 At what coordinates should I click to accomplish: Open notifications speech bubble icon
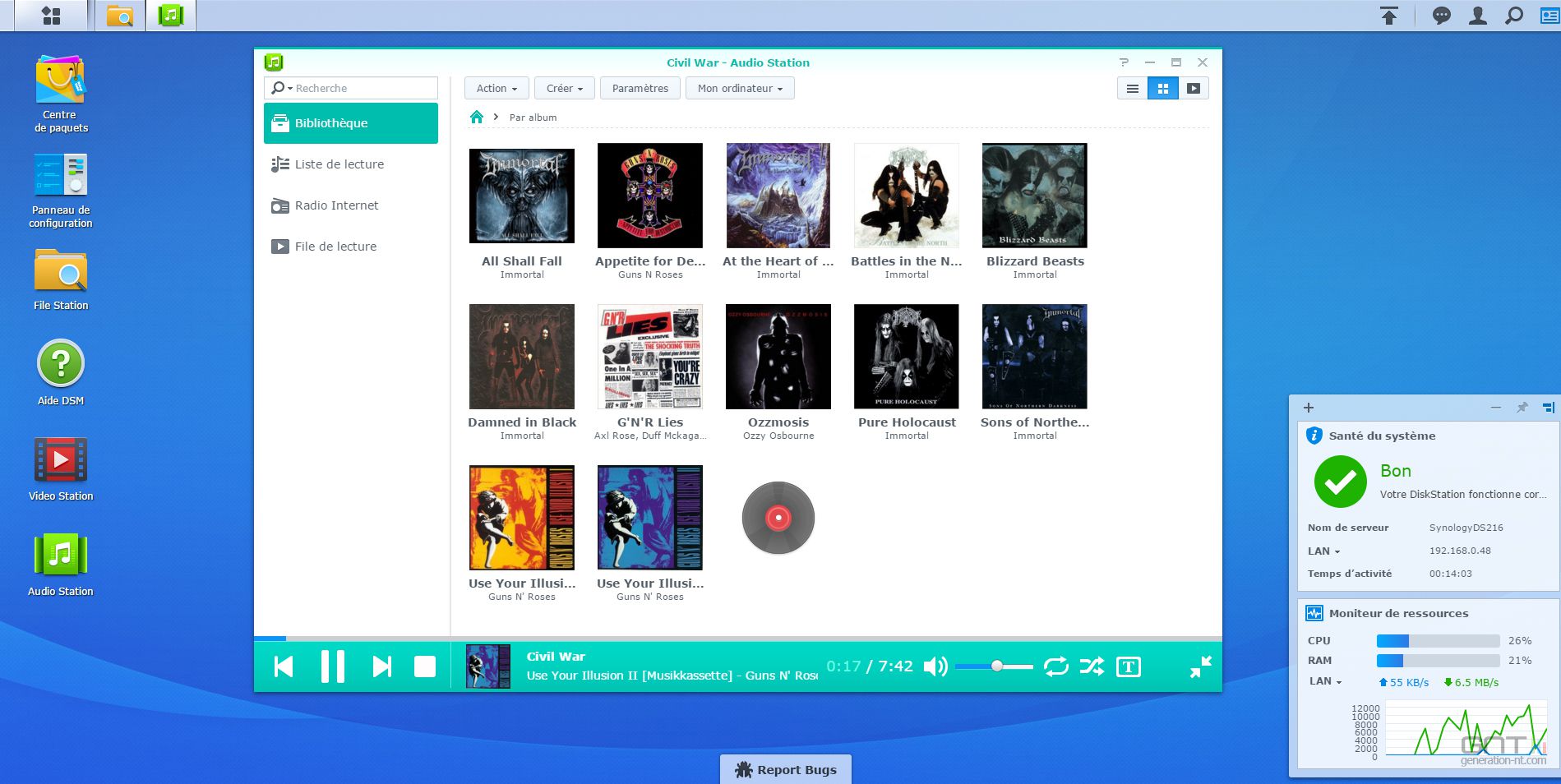click(1441, 16)
